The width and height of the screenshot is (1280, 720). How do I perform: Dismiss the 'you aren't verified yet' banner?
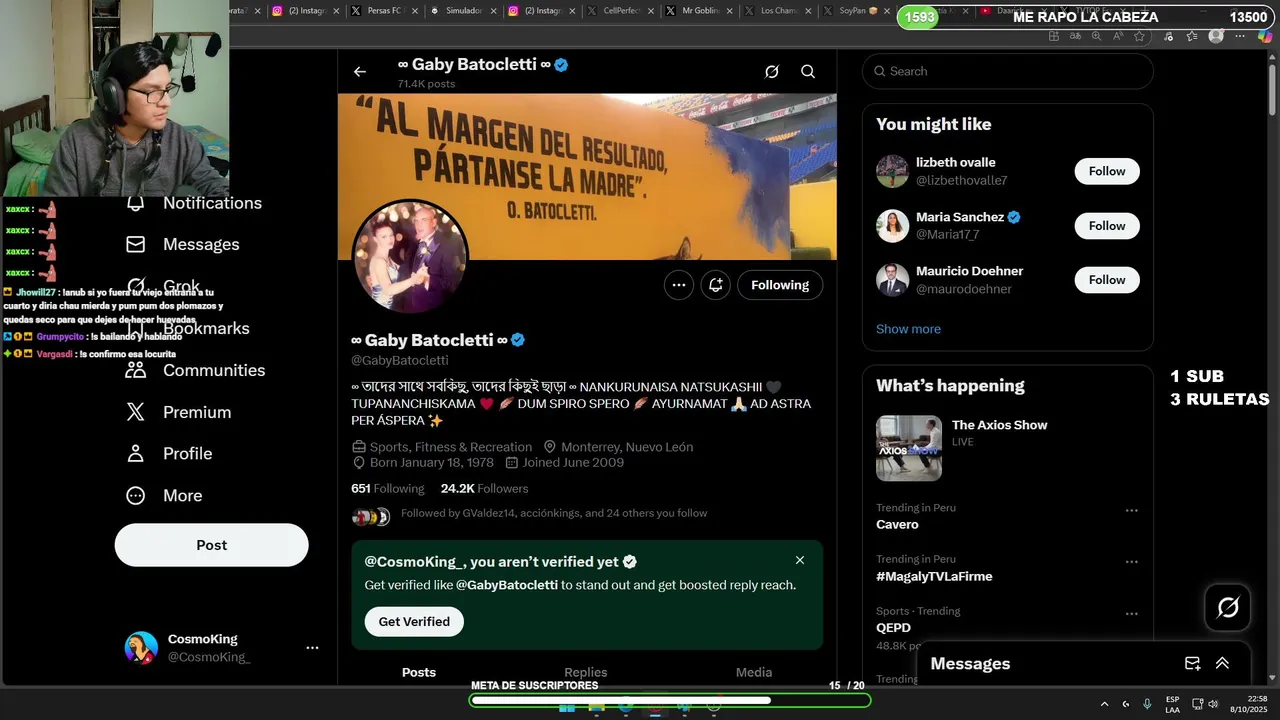pyautogui.click(x=800, y=560)
